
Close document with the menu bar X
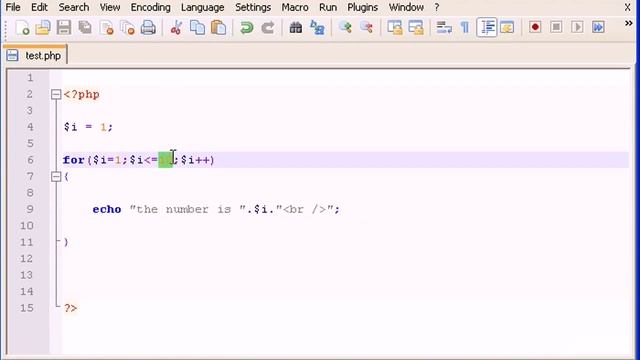628,7
